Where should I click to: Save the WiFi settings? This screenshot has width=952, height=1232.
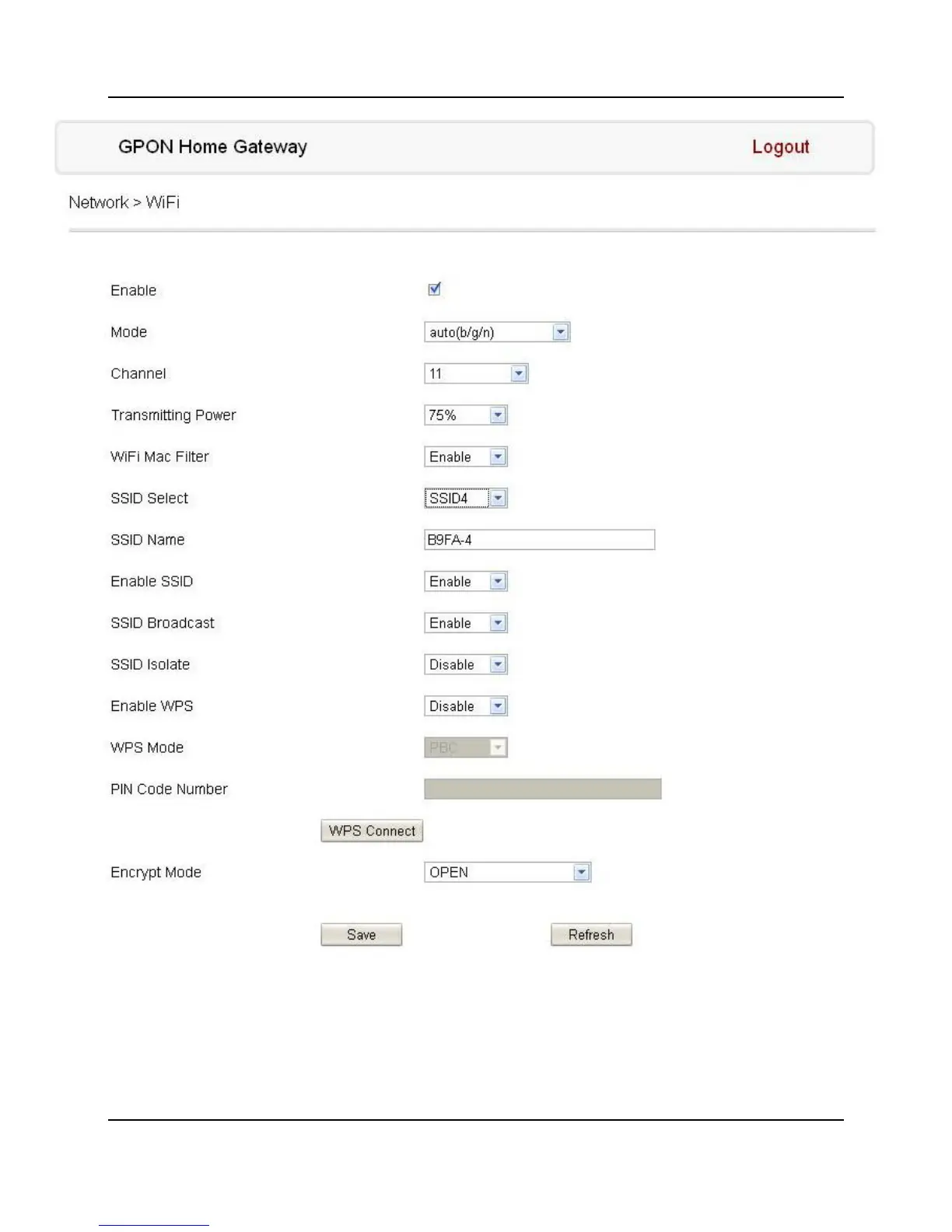[x=361, y=935]
